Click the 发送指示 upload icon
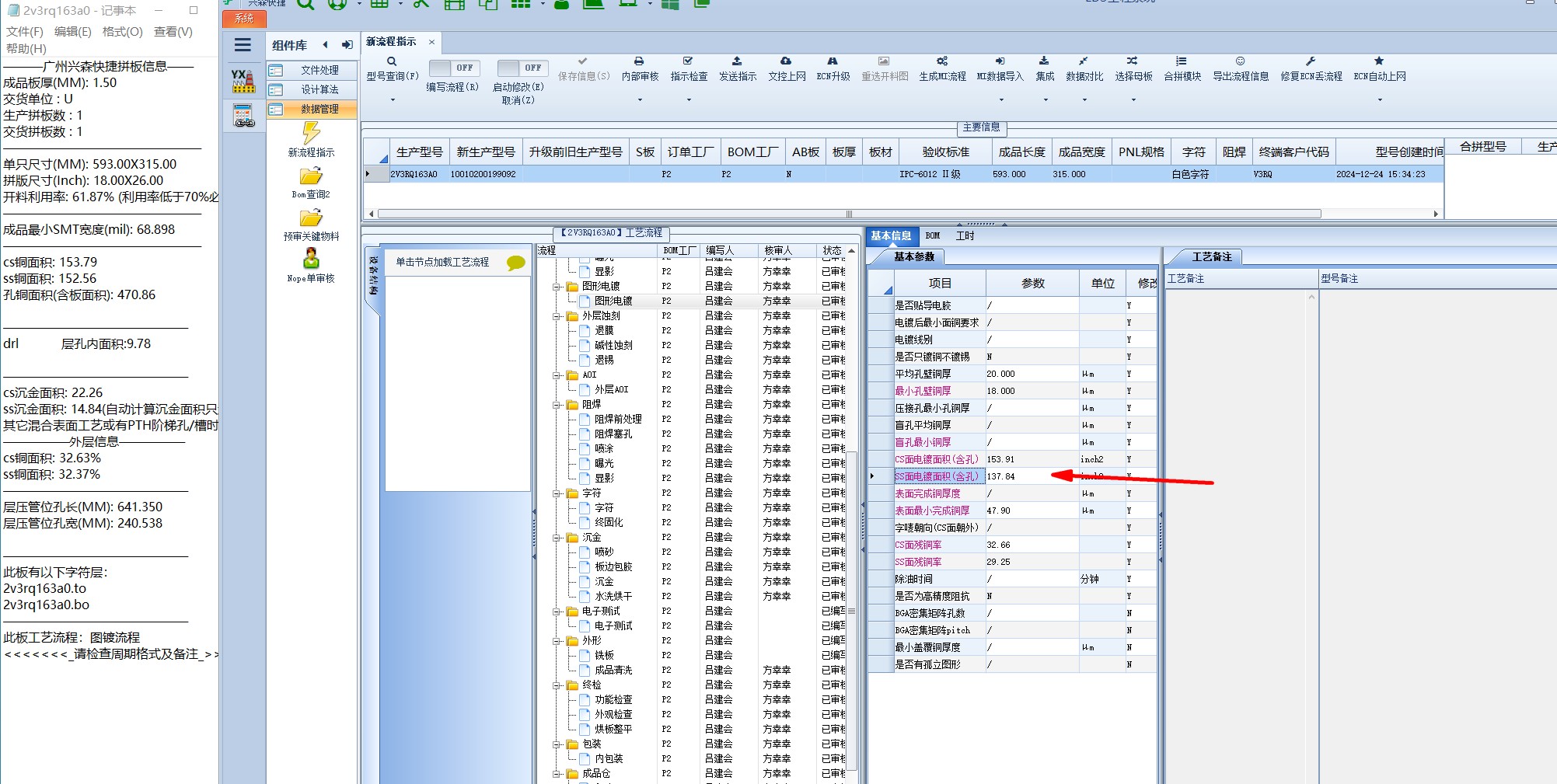The image size is (1557, 784). point(737,61)
